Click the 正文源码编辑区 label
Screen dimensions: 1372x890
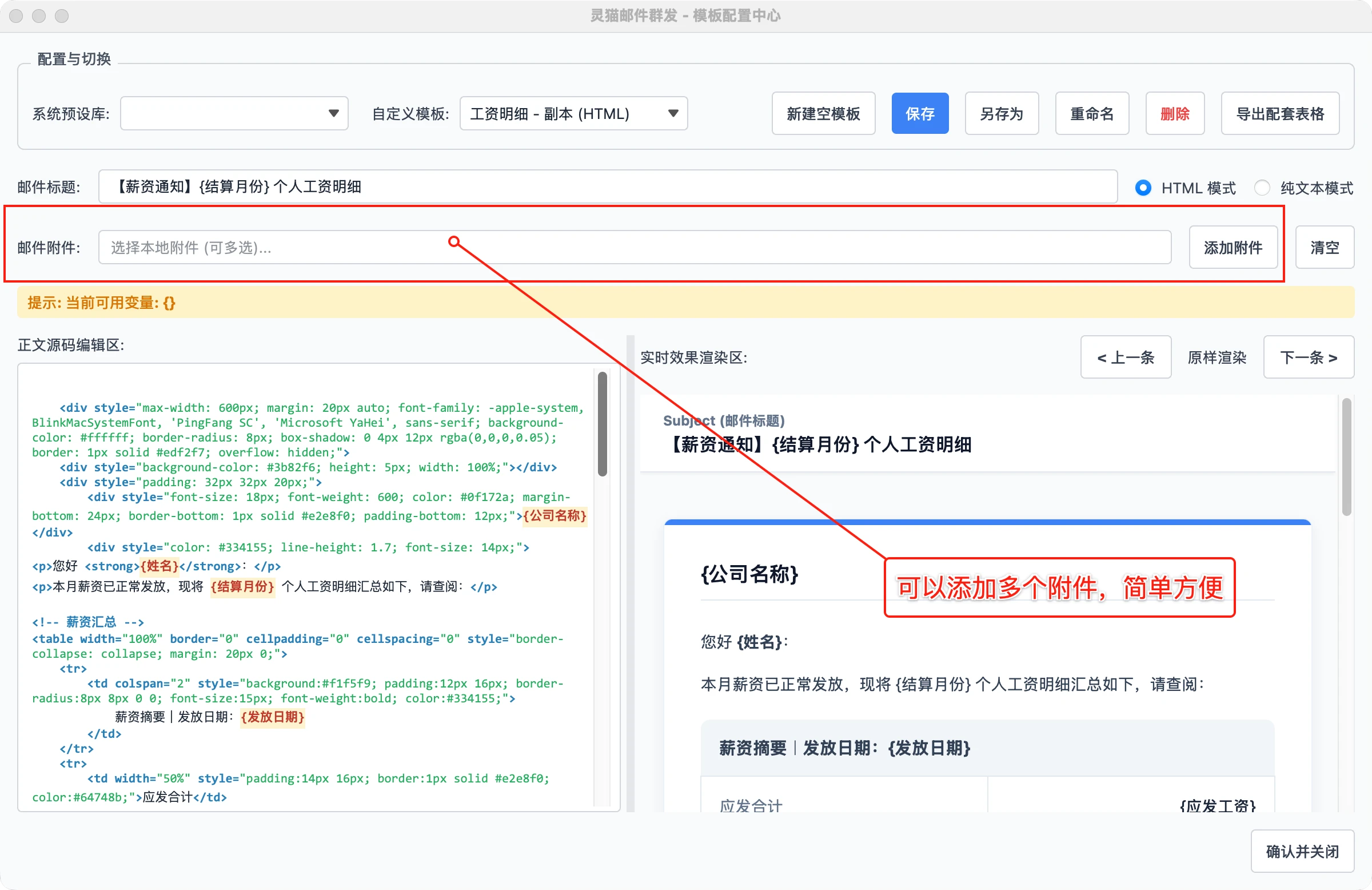coord(71,344)
